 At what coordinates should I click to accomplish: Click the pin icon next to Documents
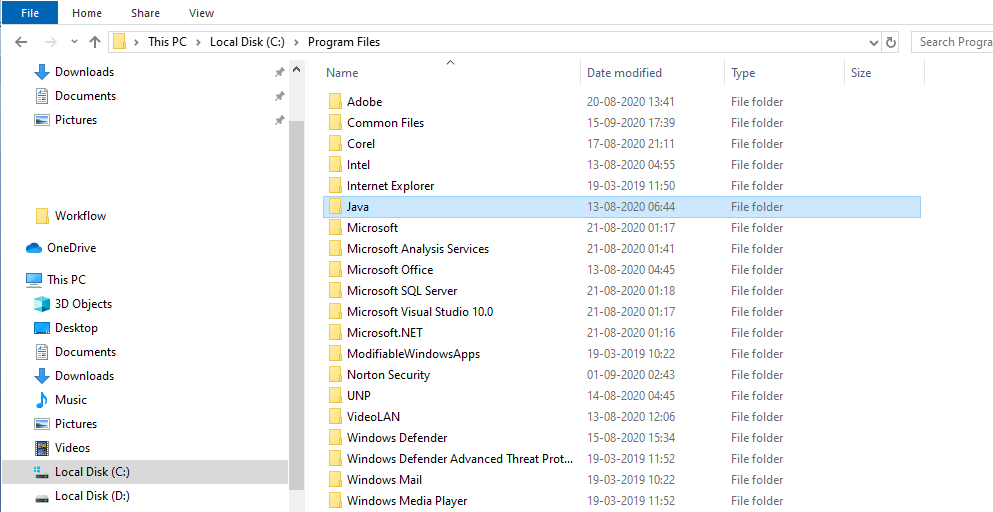(x=279, y=96)
